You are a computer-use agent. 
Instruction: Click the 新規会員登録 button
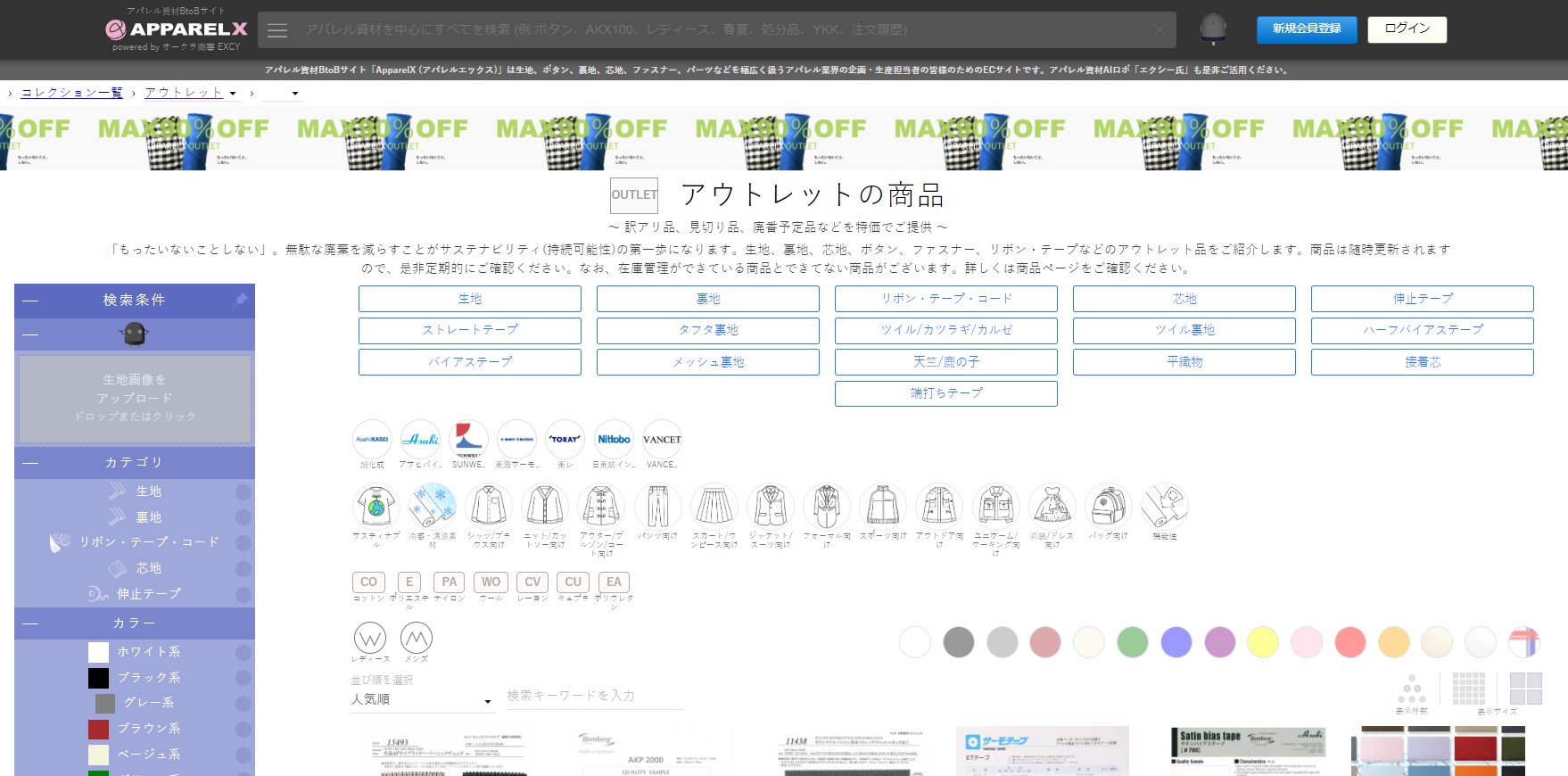pos(1306,29)
